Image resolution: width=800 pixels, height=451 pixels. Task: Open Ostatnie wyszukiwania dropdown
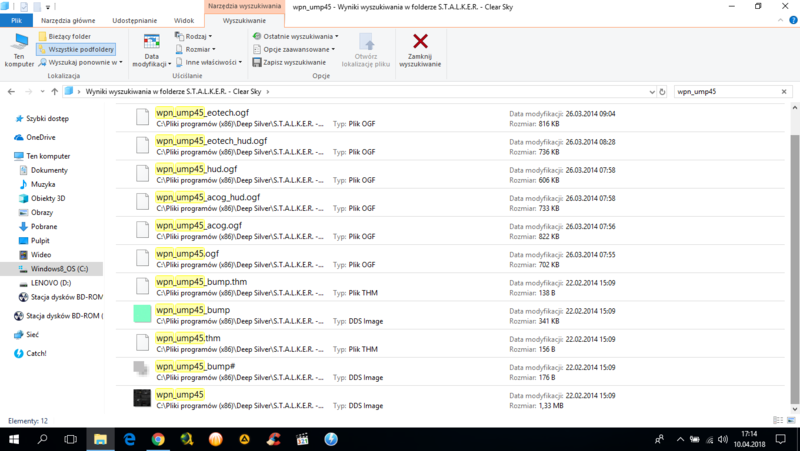pyautogui.click(x=295, y=36)
